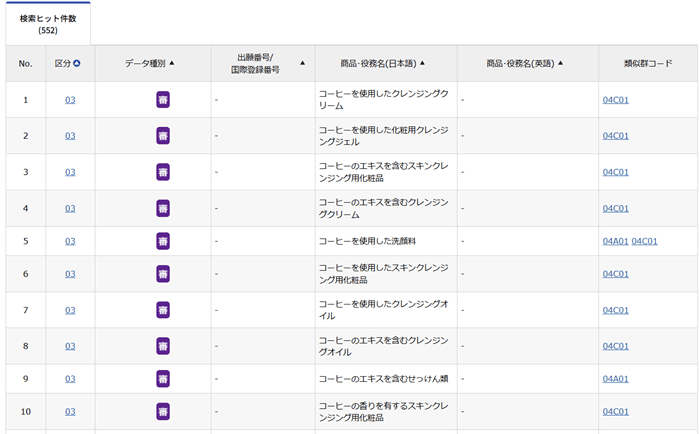This screenshot has height=434, width=700.
Task: Select the 検索ヒット件数 (552) tab
Action: (48, 24)
